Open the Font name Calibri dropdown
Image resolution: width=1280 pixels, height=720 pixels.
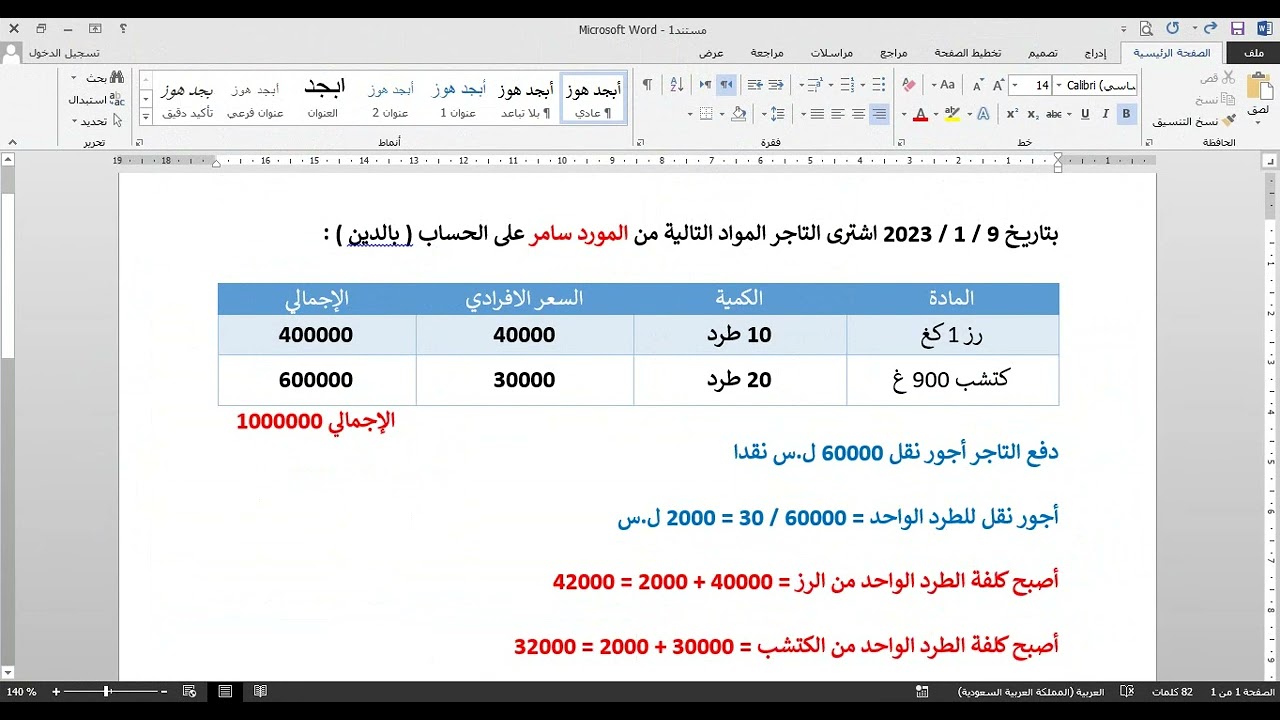(x=1060, y=85)
